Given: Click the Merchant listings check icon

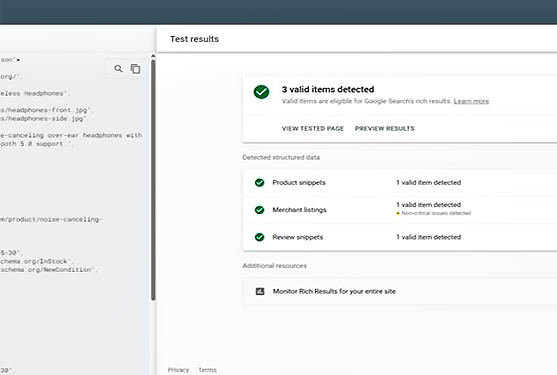Looking at the screenshot, I should point(260,210).
